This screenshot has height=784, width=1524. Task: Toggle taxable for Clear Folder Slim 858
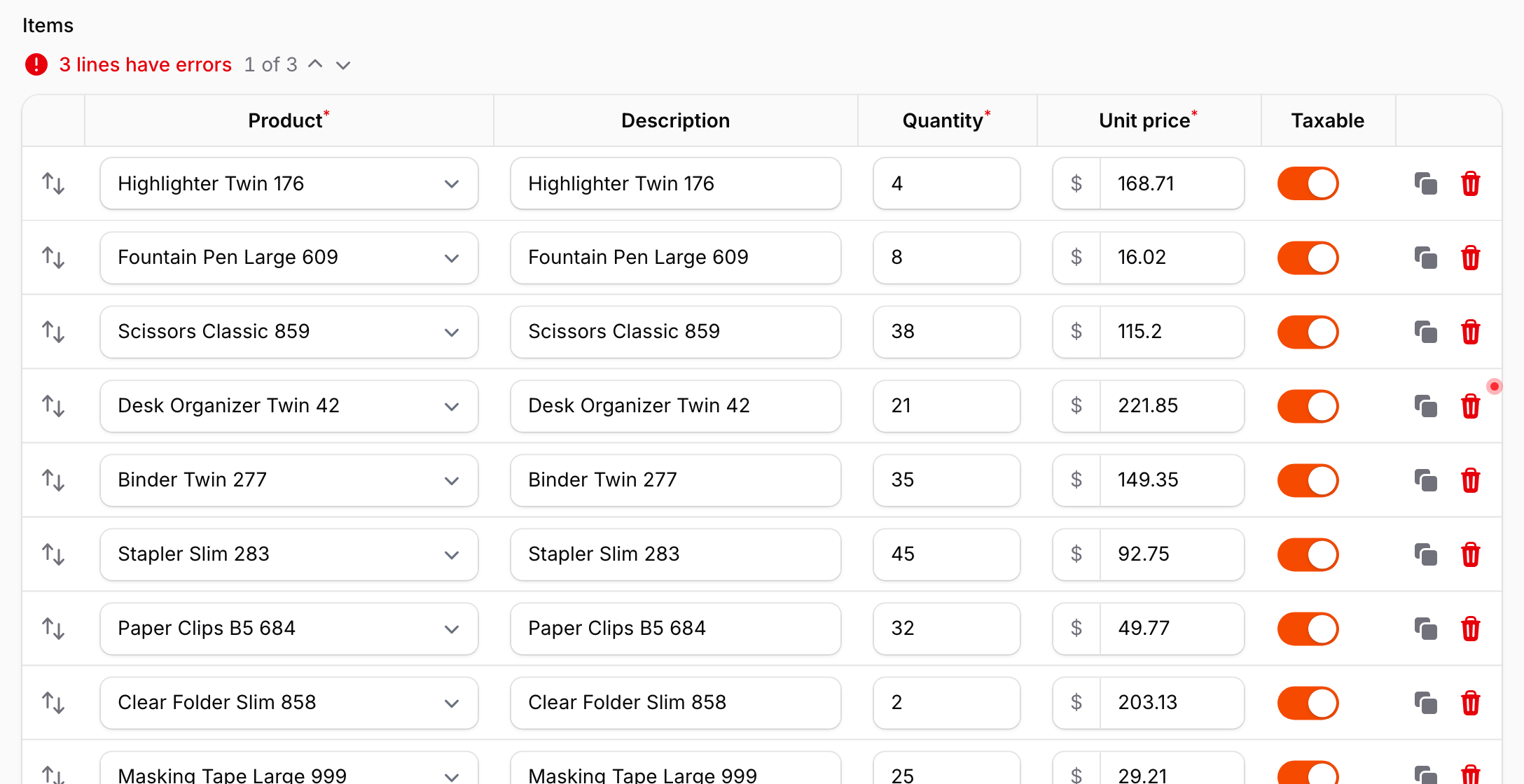(1308, 703)
